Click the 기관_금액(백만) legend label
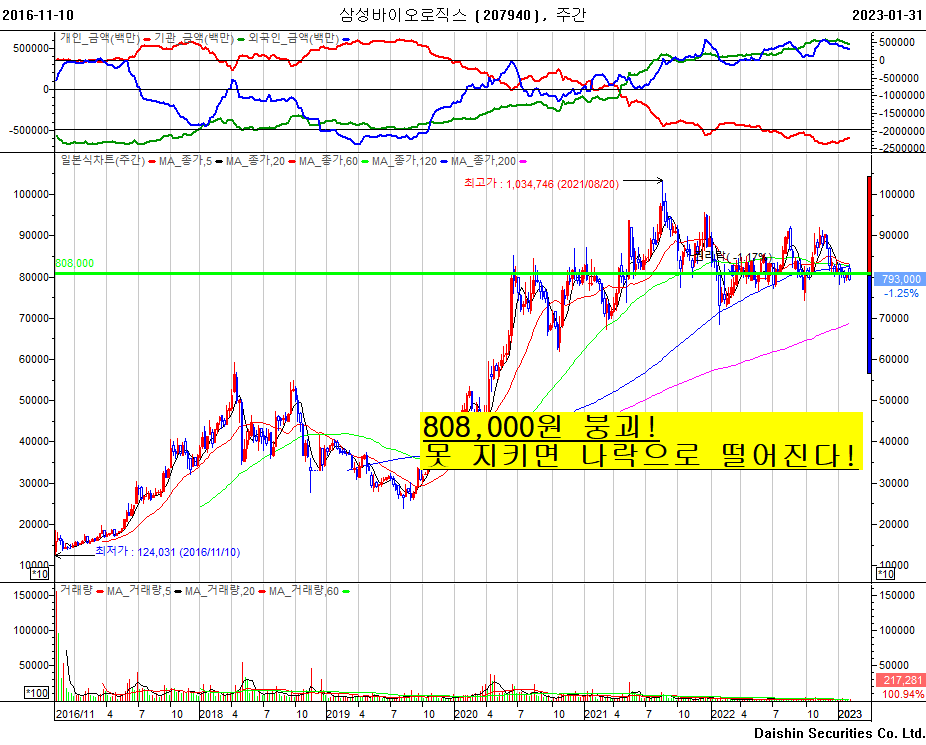This screenshot has width=926, height=745. [x=194, y=38]
